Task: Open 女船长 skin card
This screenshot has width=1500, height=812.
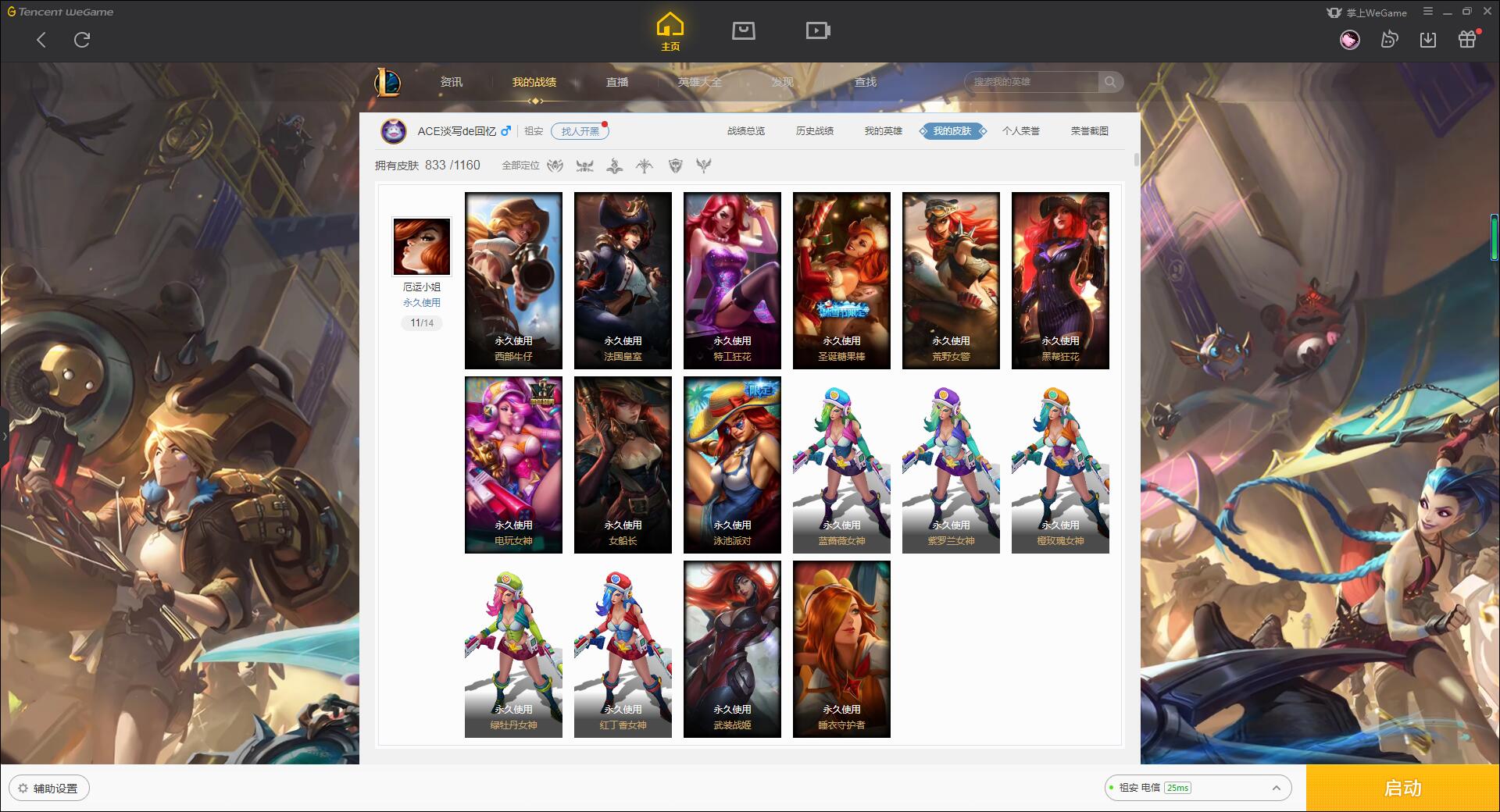Action: (623, 465)
